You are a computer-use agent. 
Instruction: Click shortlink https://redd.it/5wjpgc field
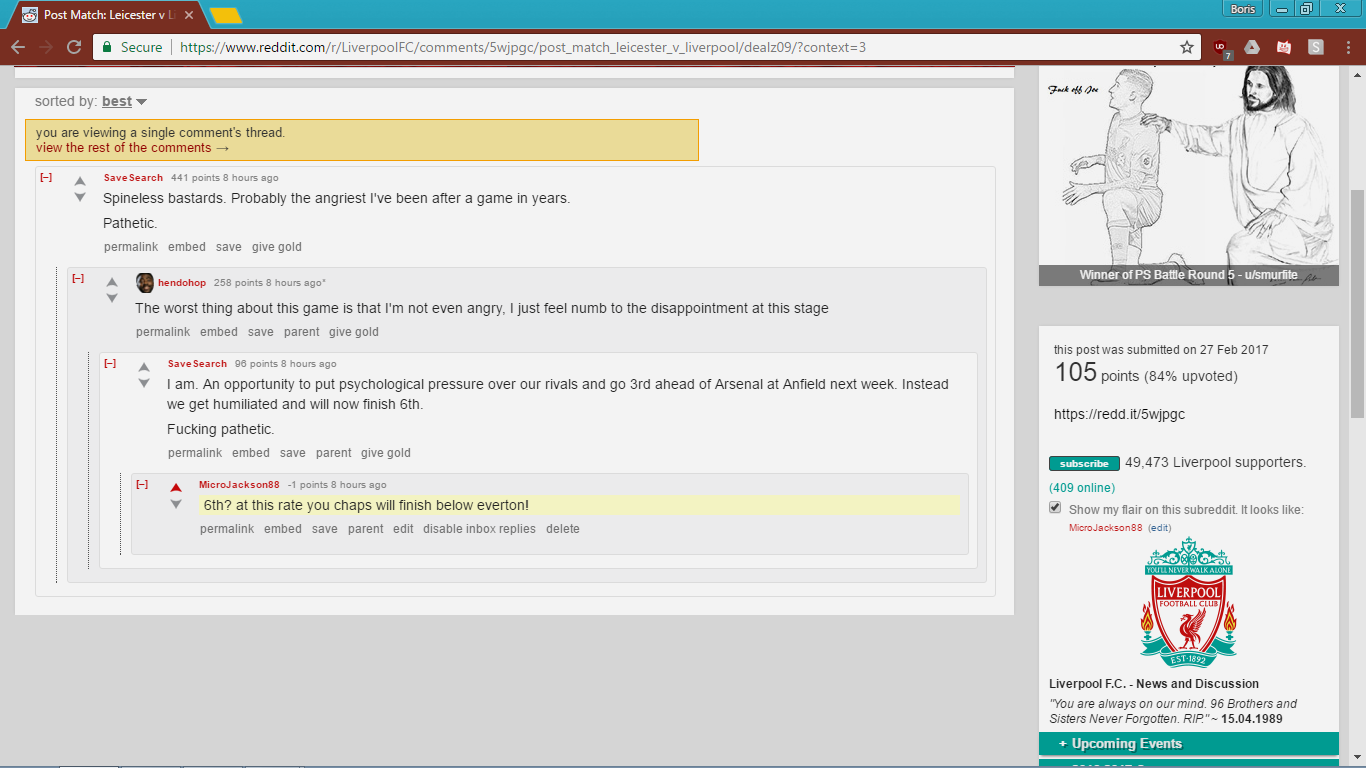tap(1119, 414)
